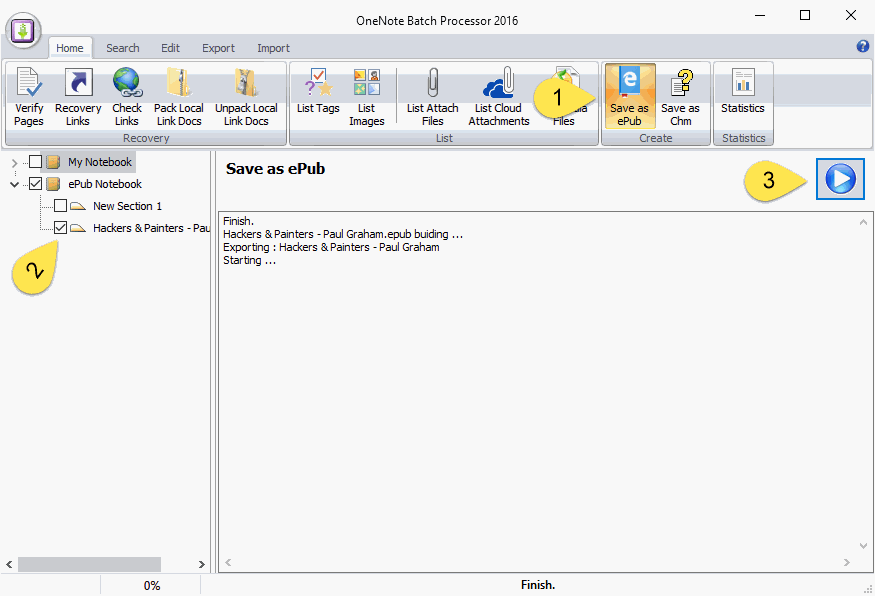Check the My Notebook checkbox
This screenshot has width=875, height=596.
tap(35, 162)
